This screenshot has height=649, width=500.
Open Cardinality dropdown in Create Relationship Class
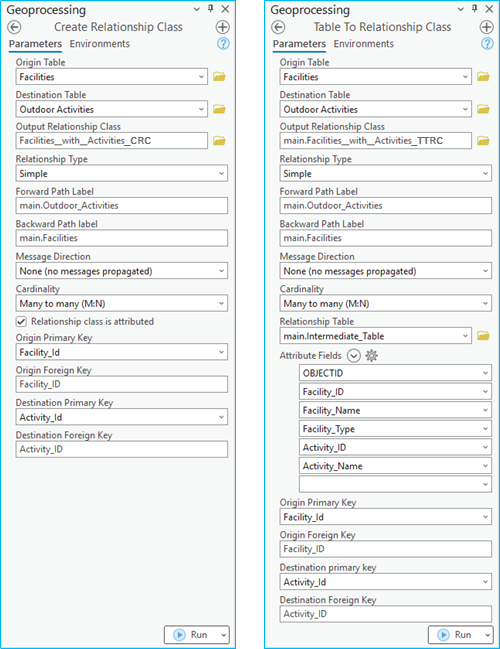click(122, 303)
